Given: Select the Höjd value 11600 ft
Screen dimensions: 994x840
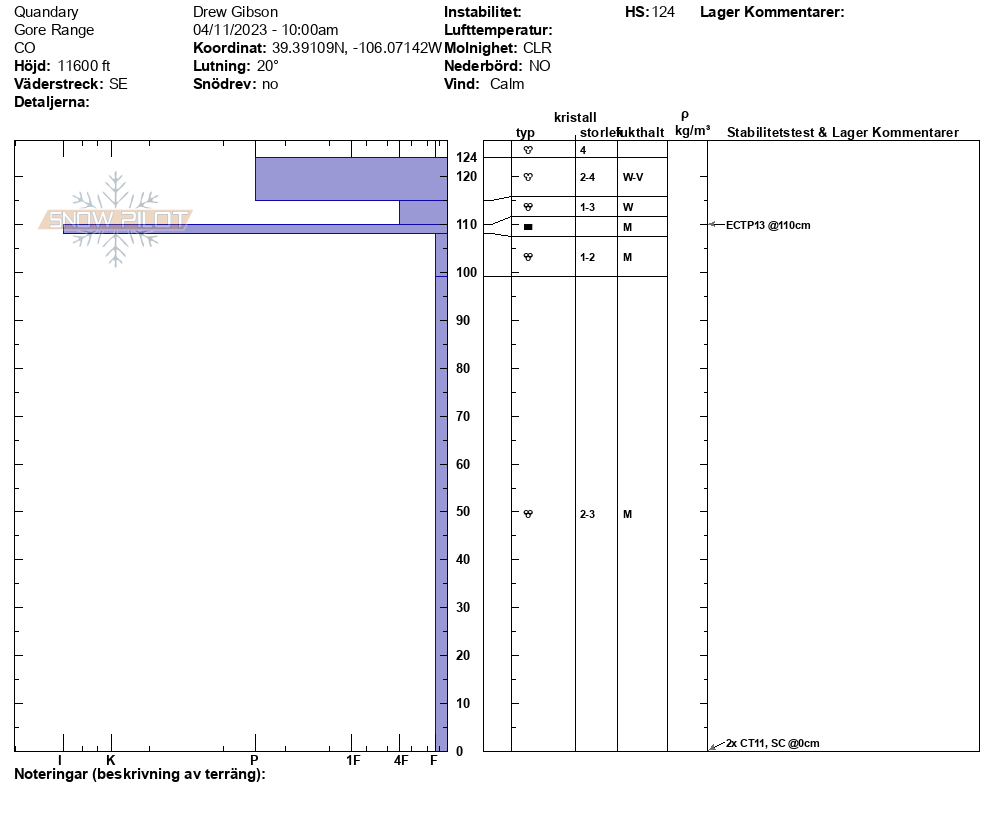Looking at the screenshot, I should tap(84, 66).
